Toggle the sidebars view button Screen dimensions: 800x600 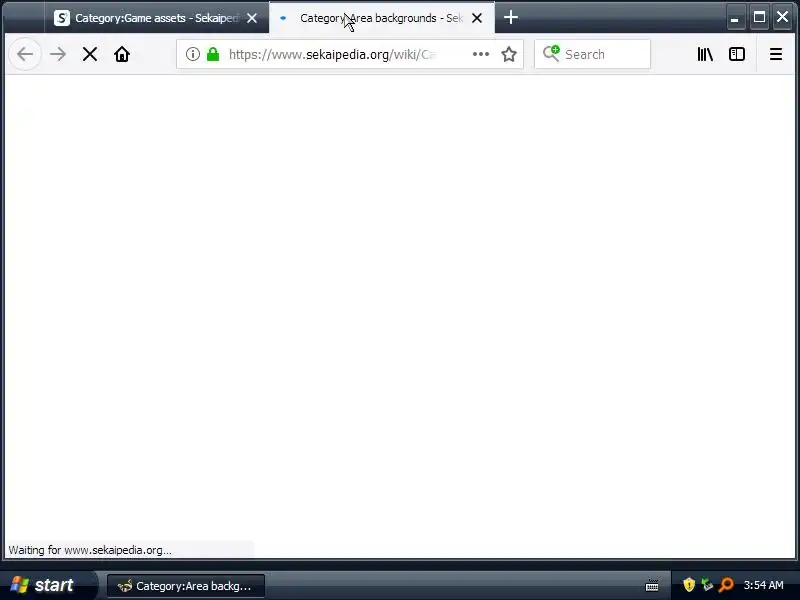point(737,54)
